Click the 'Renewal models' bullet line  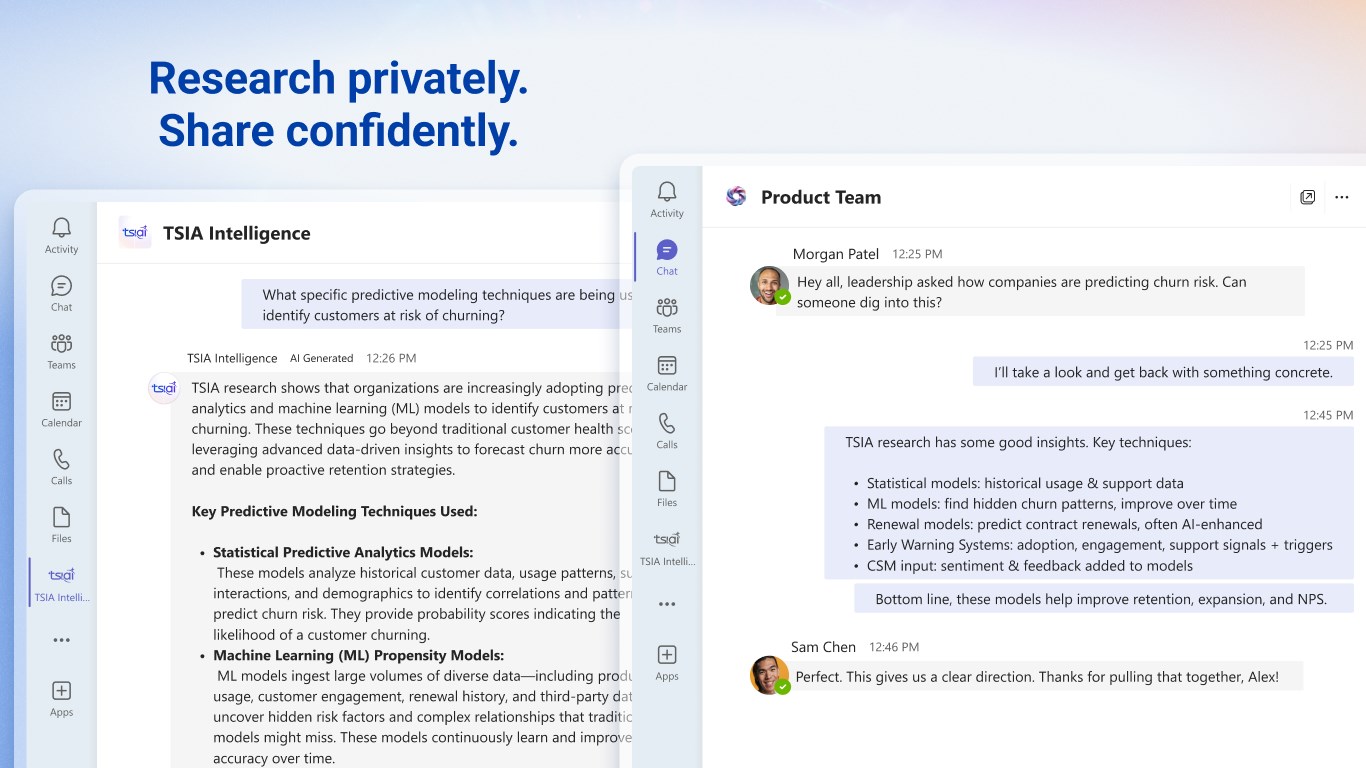tap(1065, 524)
